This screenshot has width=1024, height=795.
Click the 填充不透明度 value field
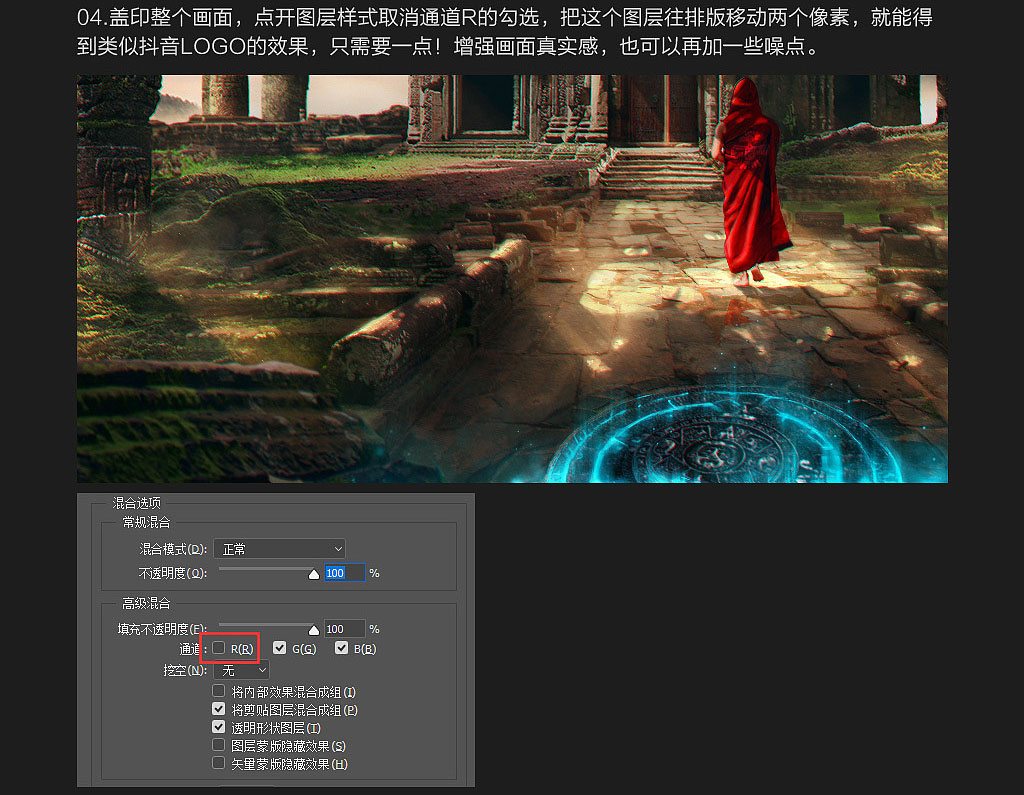click(x=344, y=628)
